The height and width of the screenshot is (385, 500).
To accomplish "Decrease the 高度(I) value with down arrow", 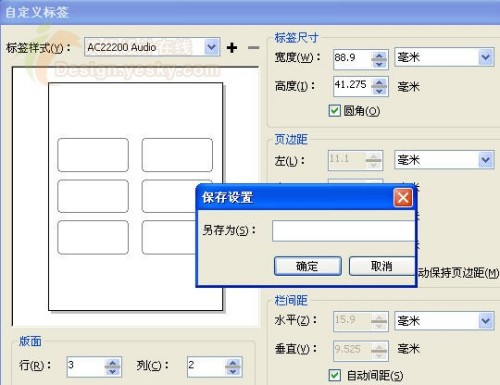I will point(379,91).
